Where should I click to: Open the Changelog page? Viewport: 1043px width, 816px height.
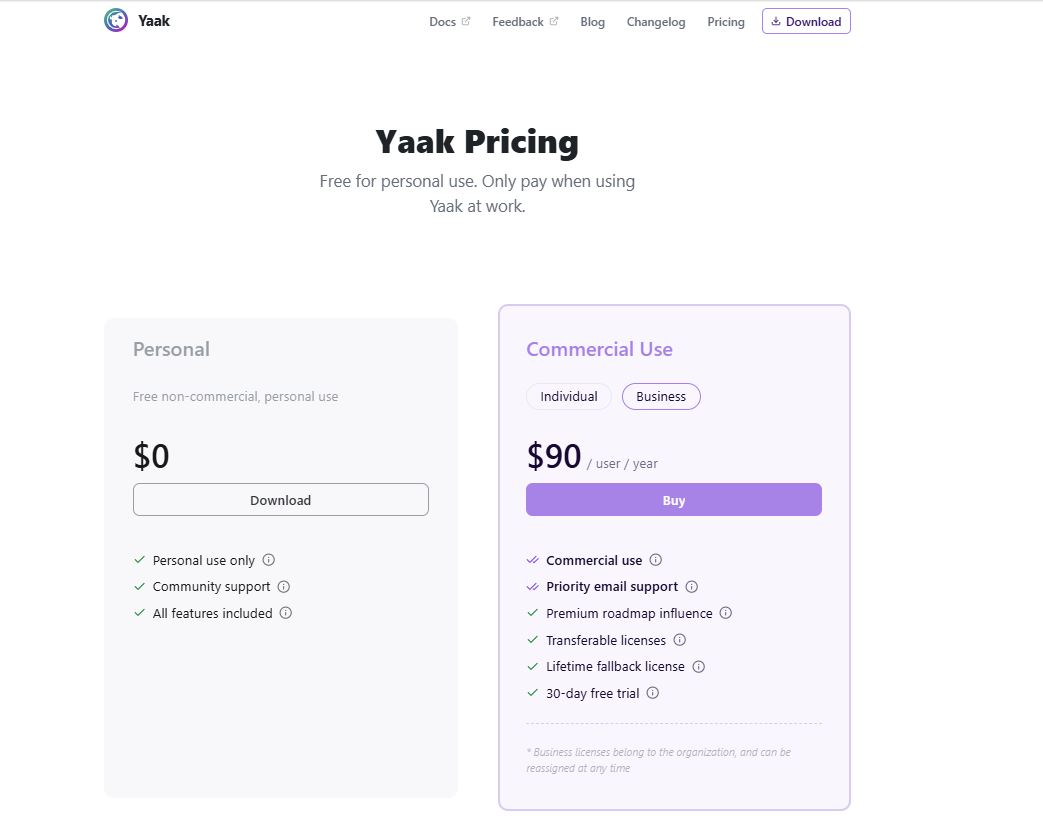pyautogui.click(x=655, y=21)
